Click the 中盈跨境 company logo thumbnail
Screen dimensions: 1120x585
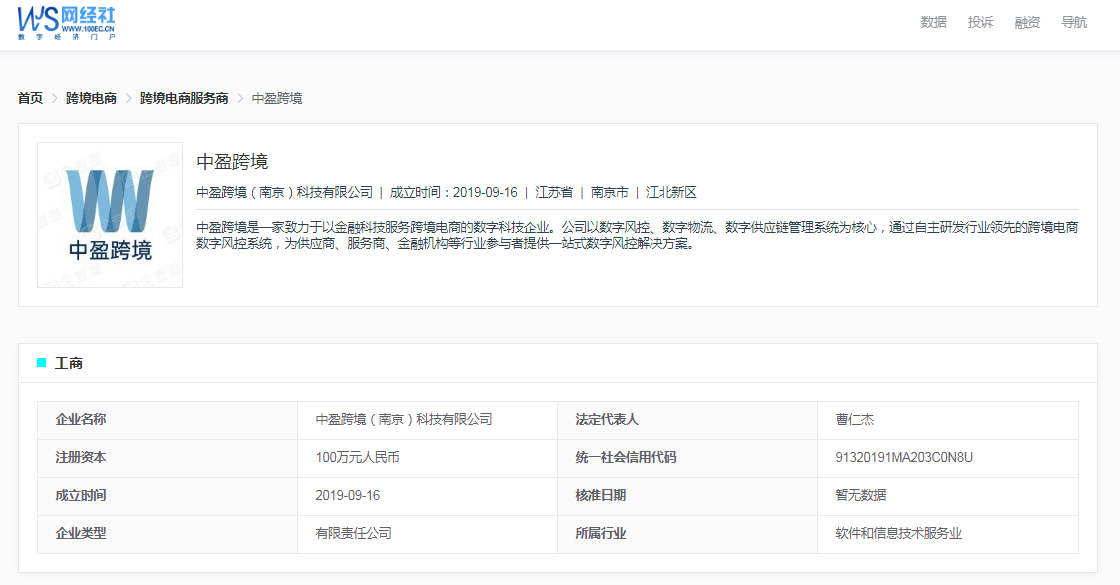(x=110, y=215)
